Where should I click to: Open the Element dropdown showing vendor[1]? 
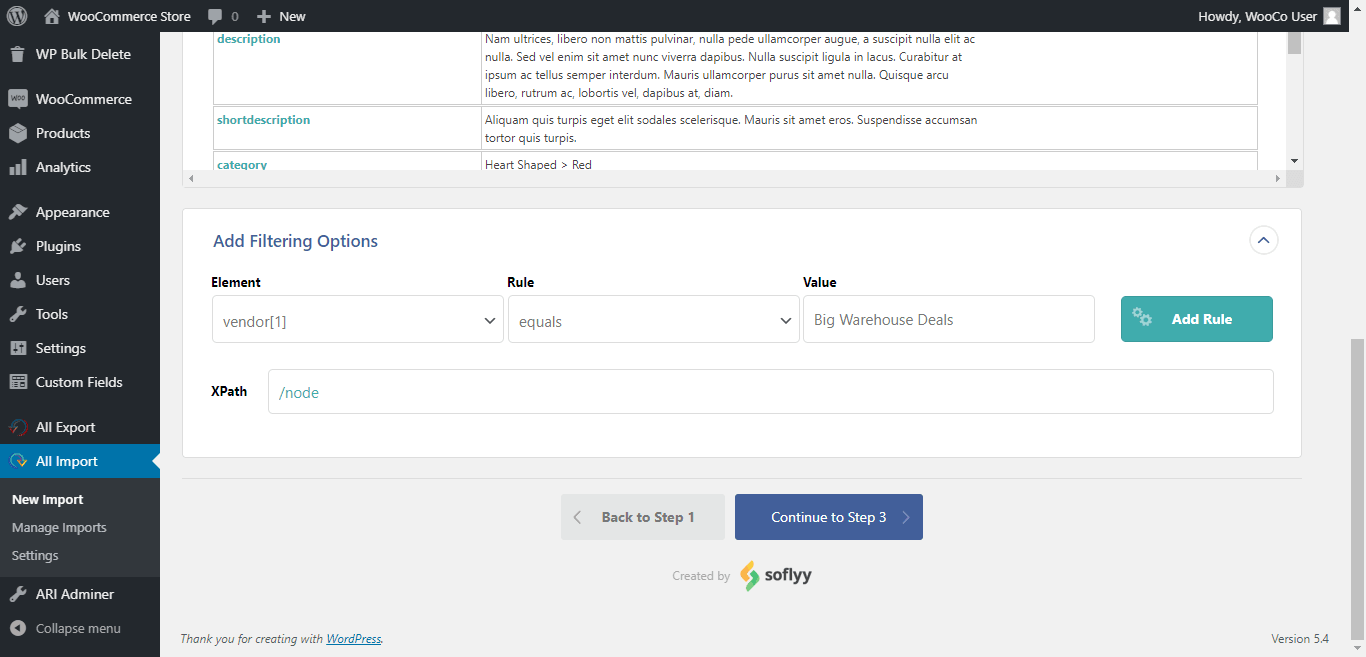click(357, 320)
